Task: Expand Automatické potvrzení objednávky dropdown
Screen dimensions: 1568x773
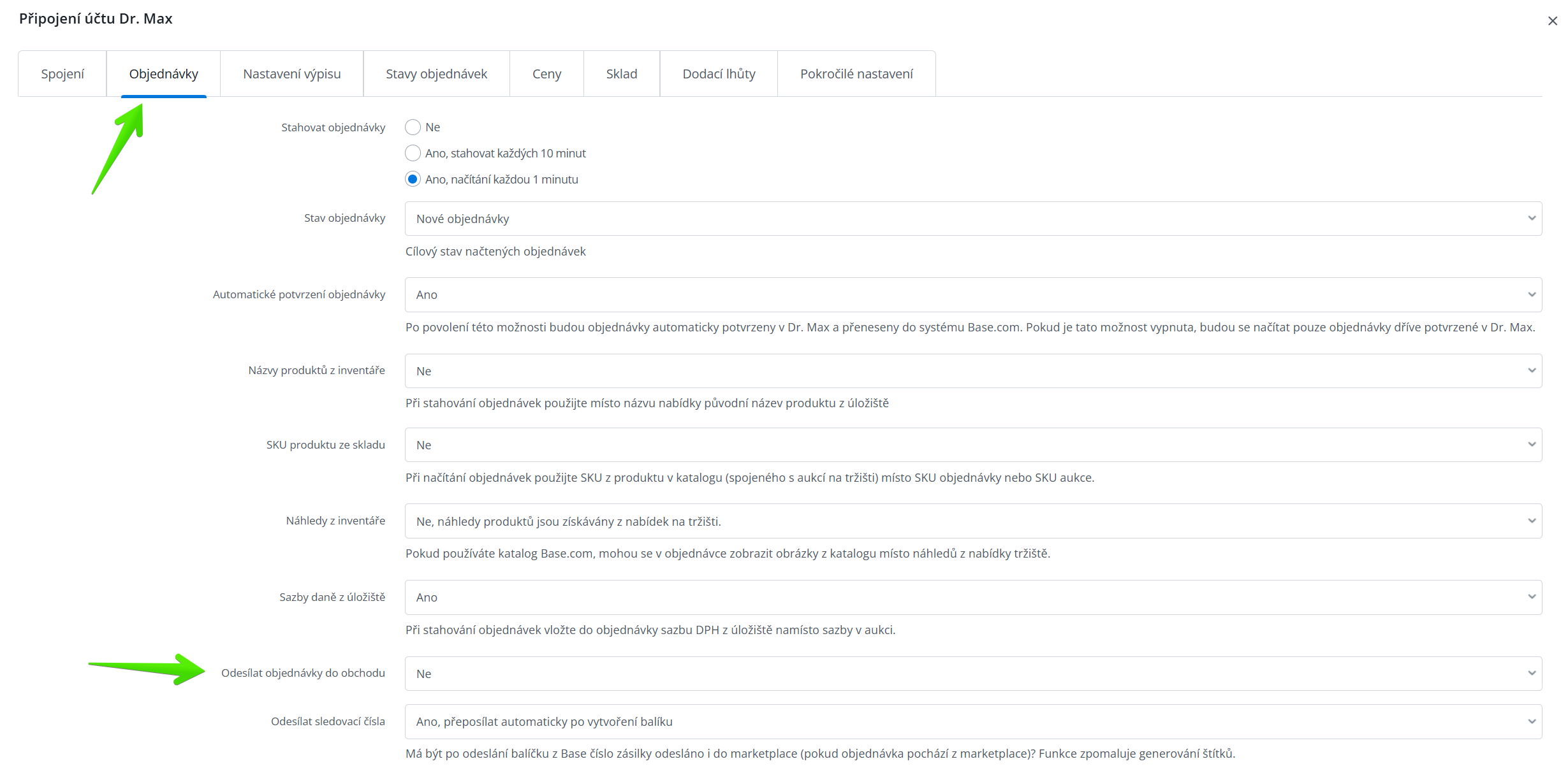Action: (972, 294)
